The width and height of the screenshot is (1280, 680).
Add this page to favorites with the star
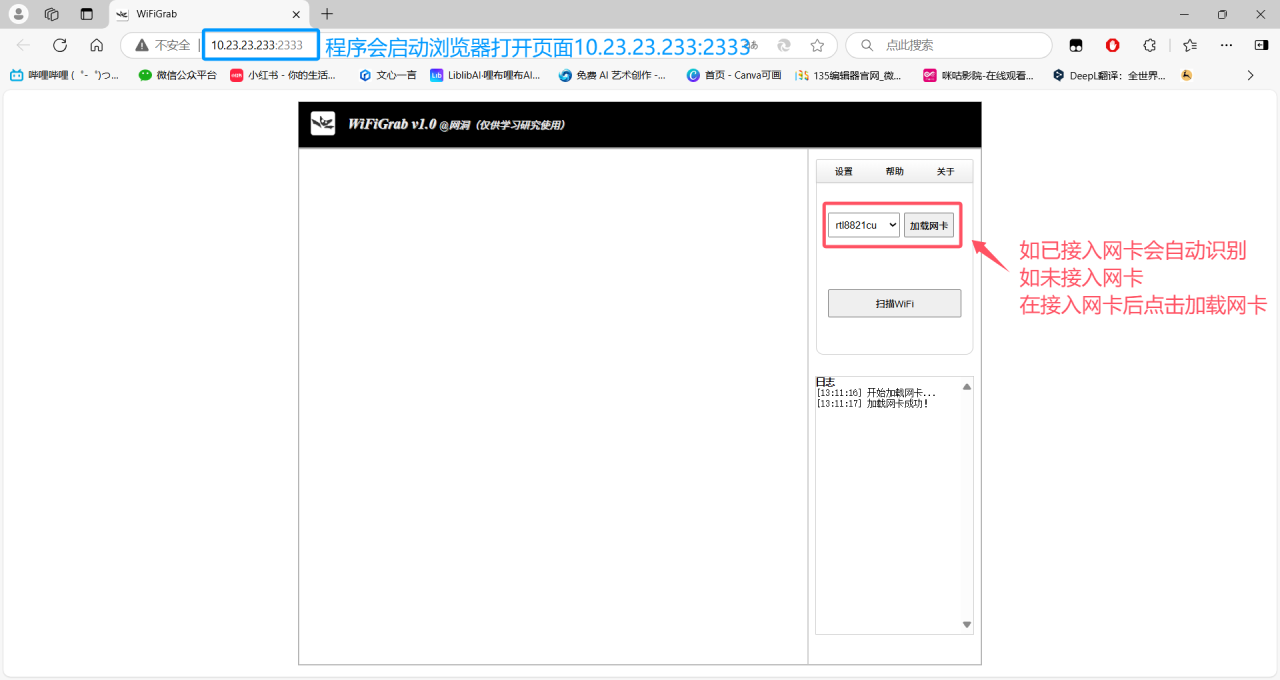817,45
